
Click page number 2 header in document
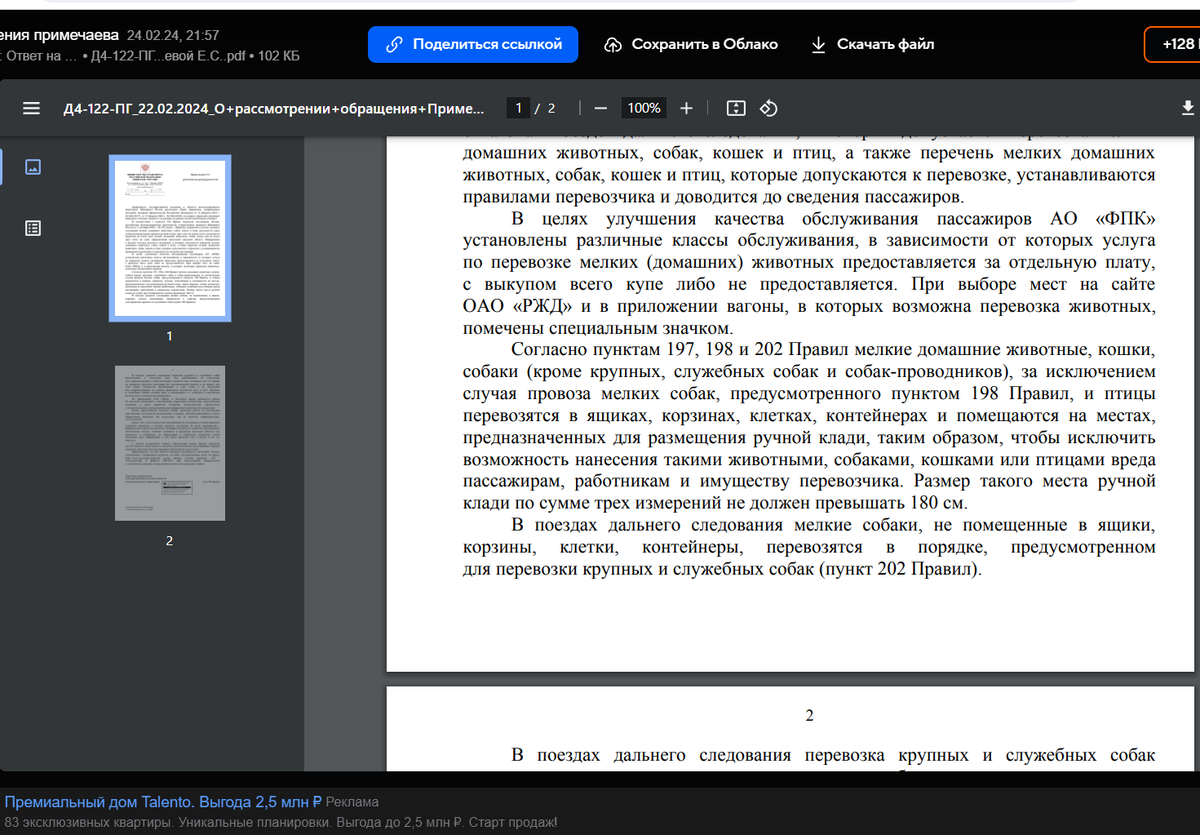coord(809,716)
